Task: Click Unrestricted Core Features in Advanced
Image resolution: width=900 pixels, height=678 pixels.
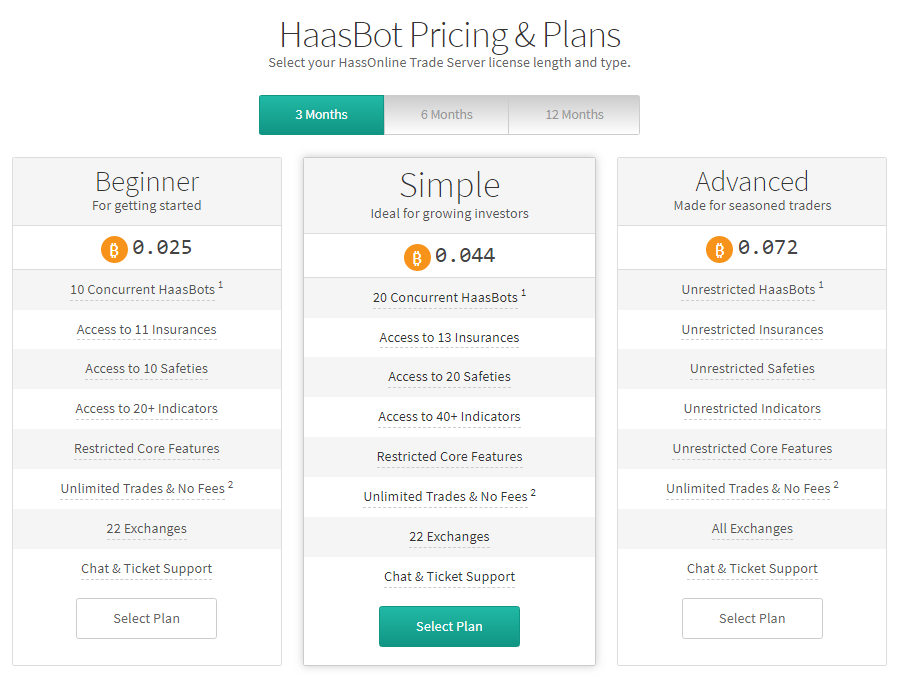Action: 752,448
